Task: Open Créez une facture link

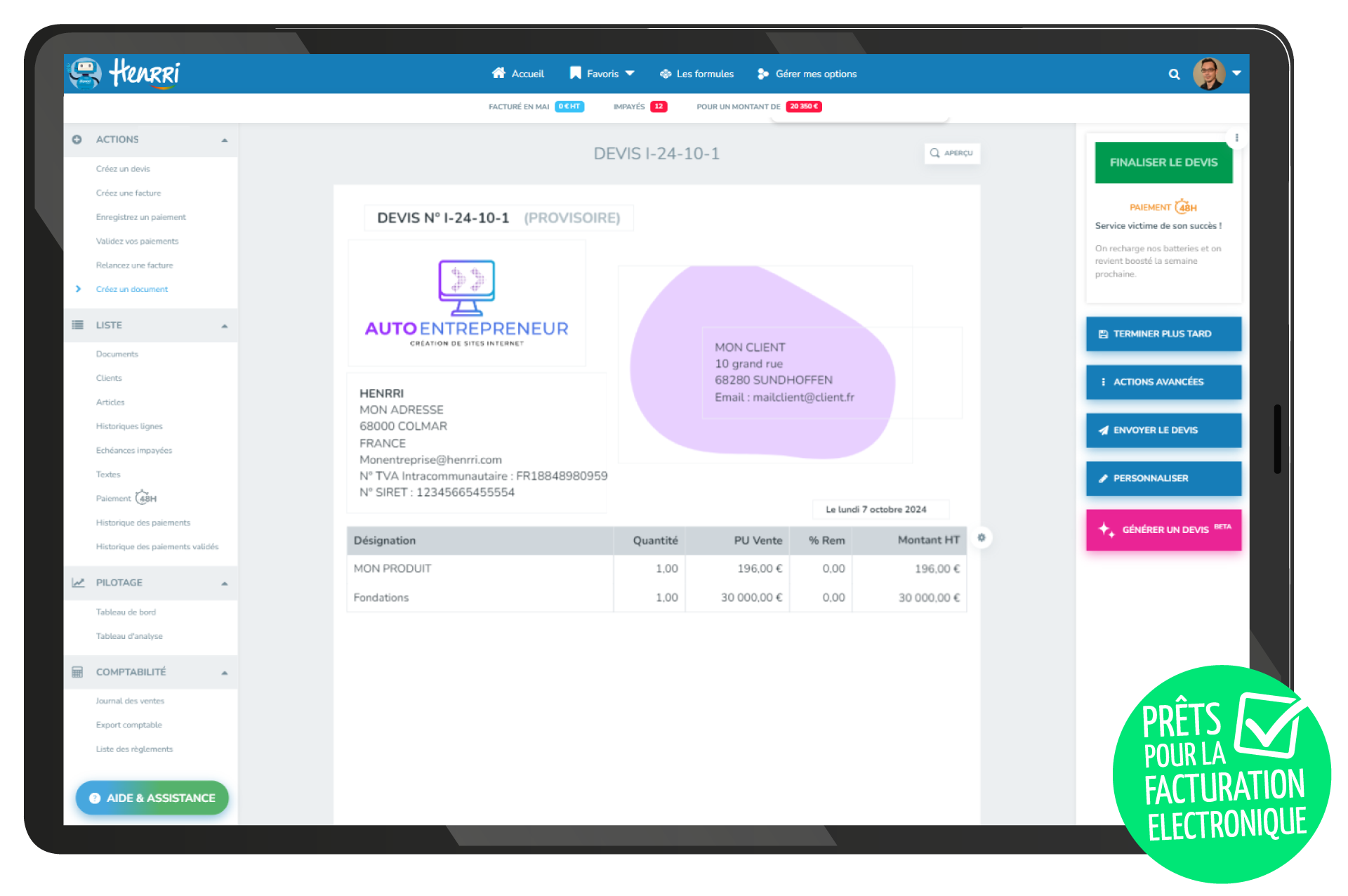Action: (x=128, y=193)
